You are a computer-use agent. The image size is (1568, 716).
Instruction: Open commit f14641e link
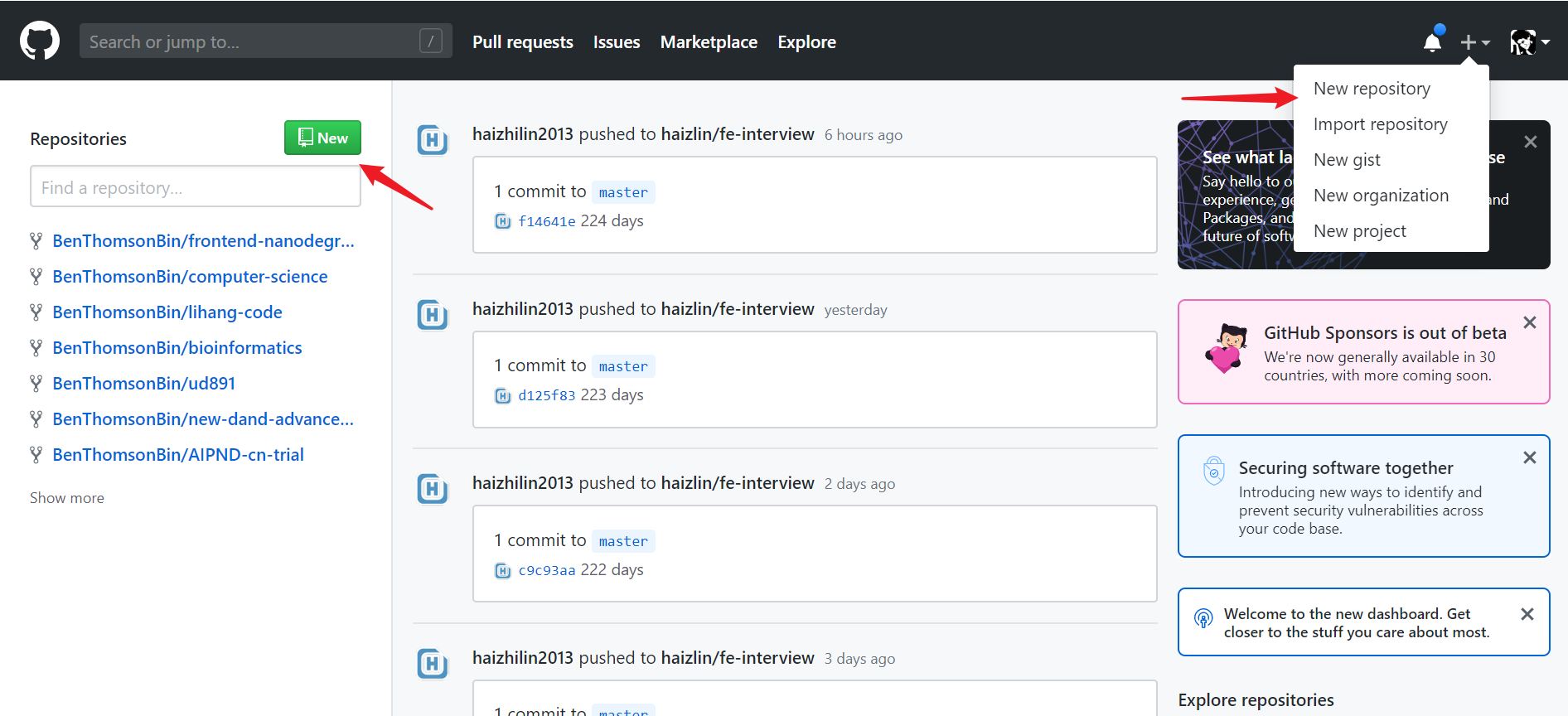click(547, 221)
